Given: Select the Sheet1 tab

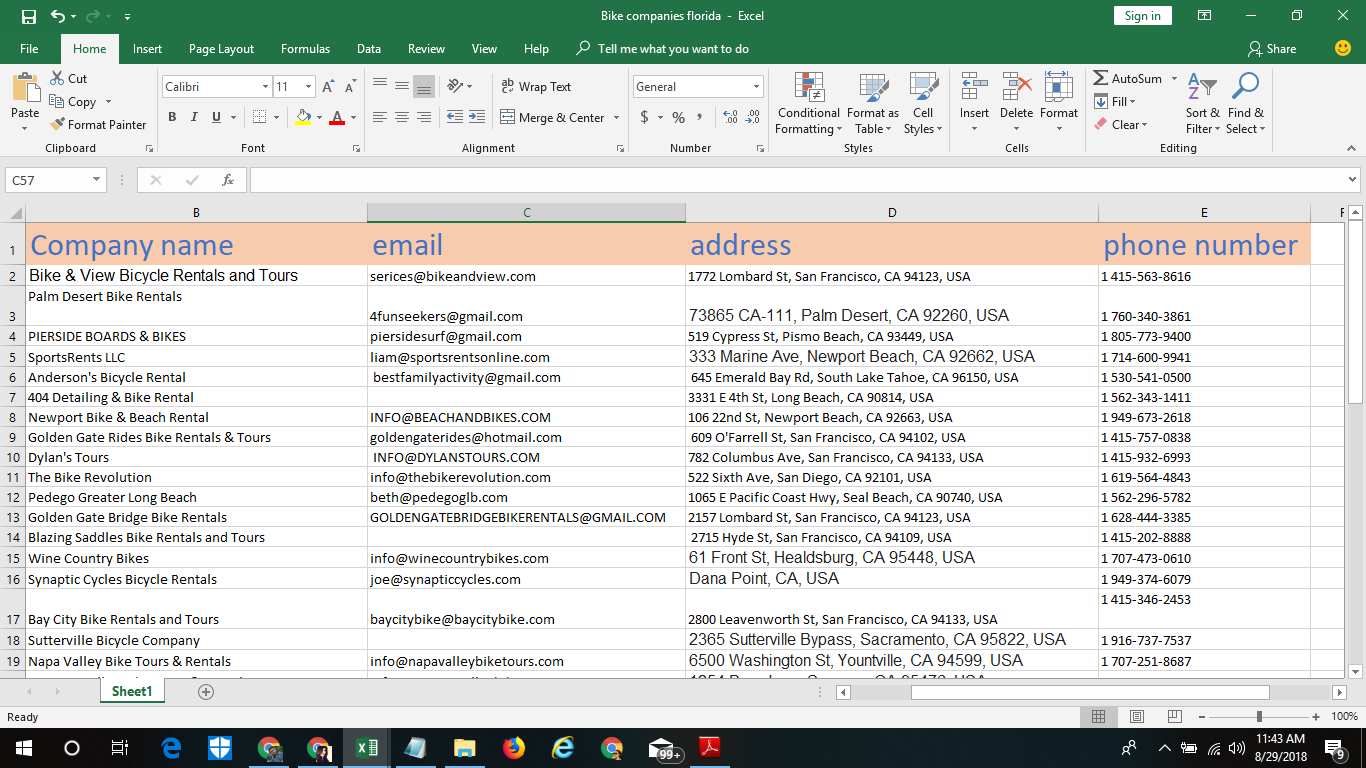Looking at the screenshot, I should pos(131,690).
